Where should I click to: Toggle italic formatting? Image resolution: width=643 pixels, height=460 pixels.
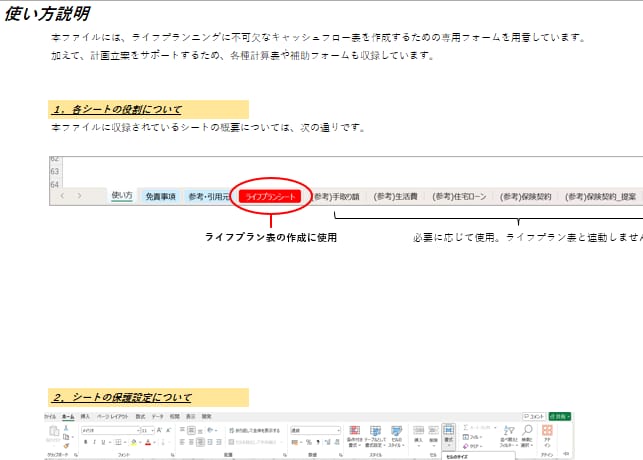tap(95, 442)
